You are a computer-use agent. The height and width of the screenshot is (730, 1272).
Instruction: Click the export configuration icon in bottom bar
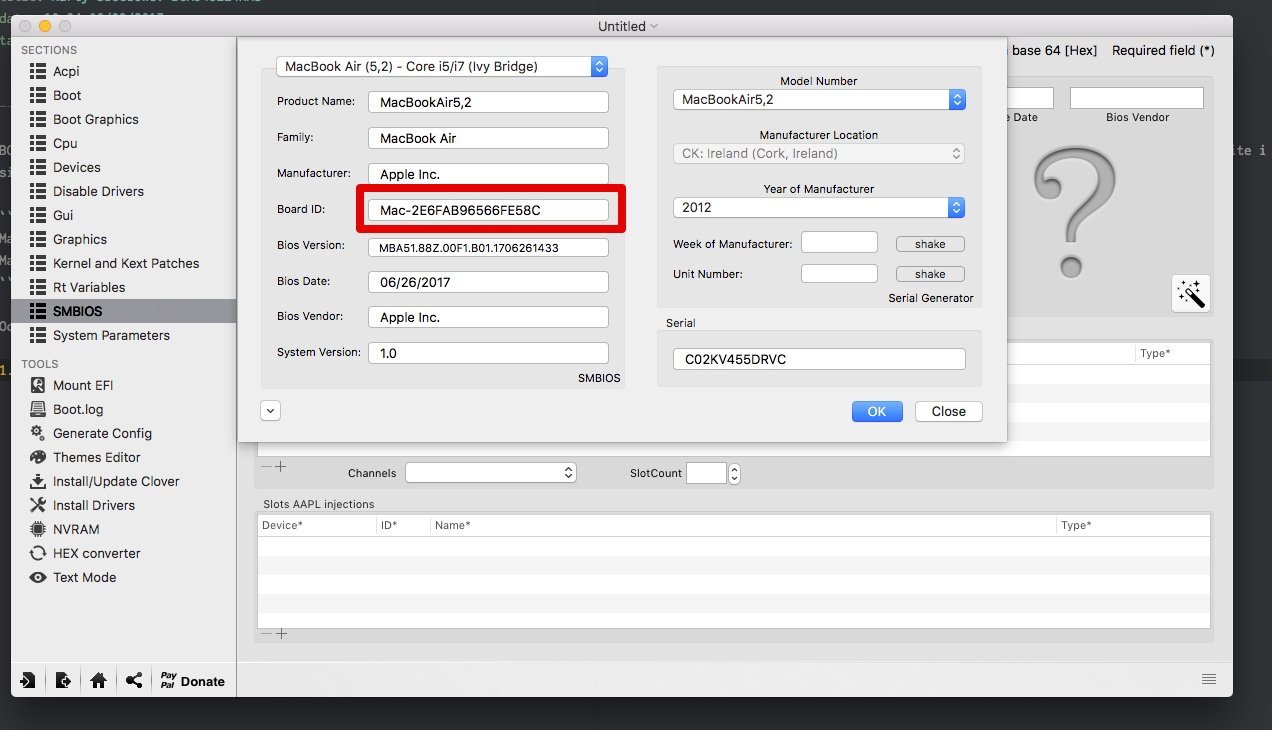pyautogui.click(x=63, y=681)
